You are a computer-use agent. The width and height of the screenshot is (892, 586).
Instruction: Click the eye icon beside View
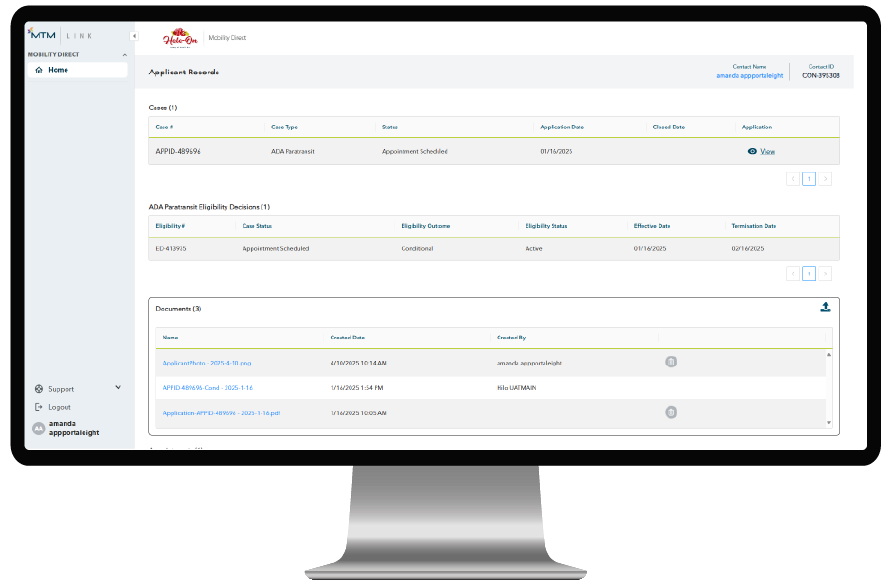coord(753,151)
